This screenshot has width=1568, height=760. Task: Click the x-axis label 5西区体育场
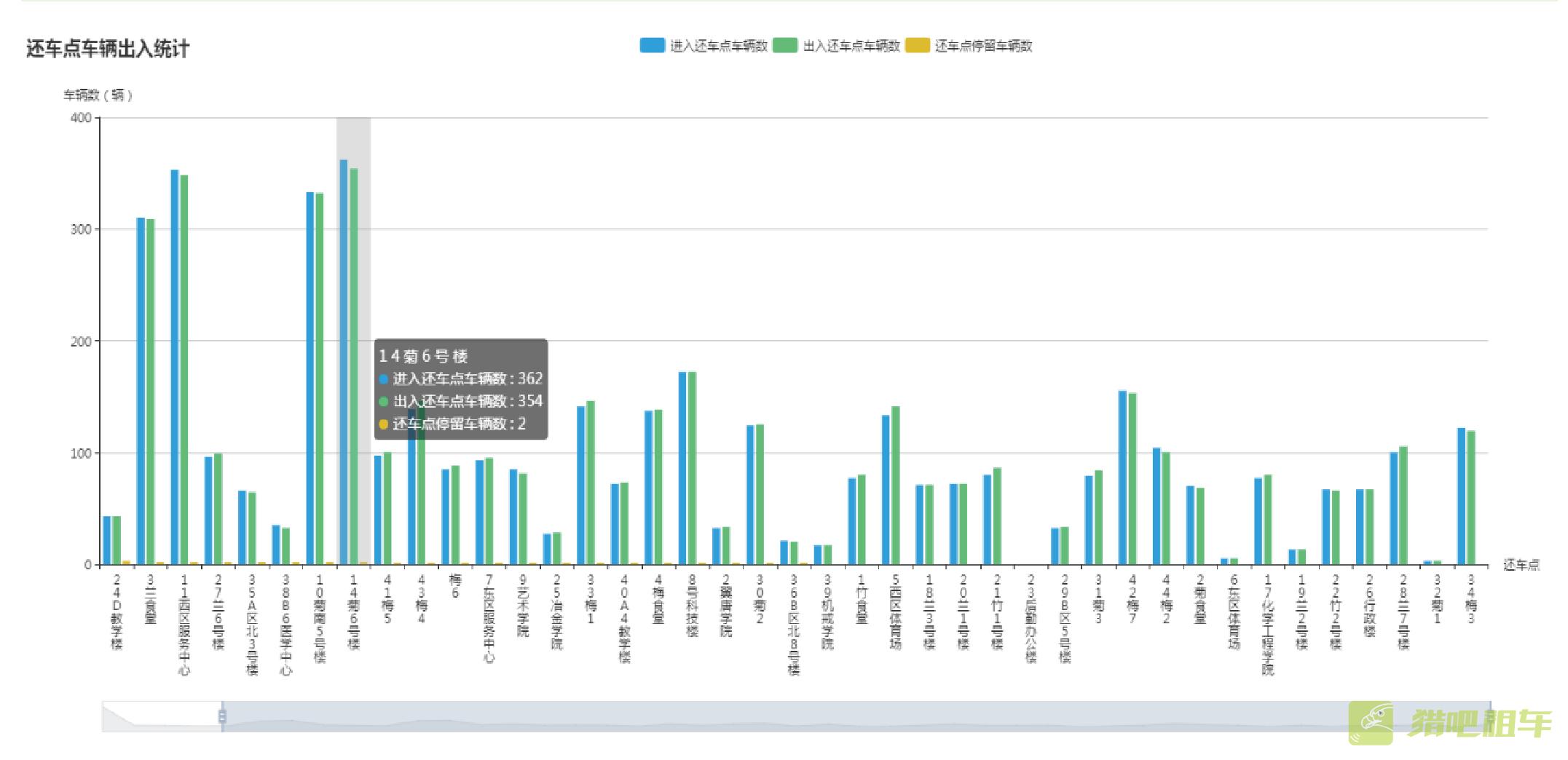(x=895, y=612)
